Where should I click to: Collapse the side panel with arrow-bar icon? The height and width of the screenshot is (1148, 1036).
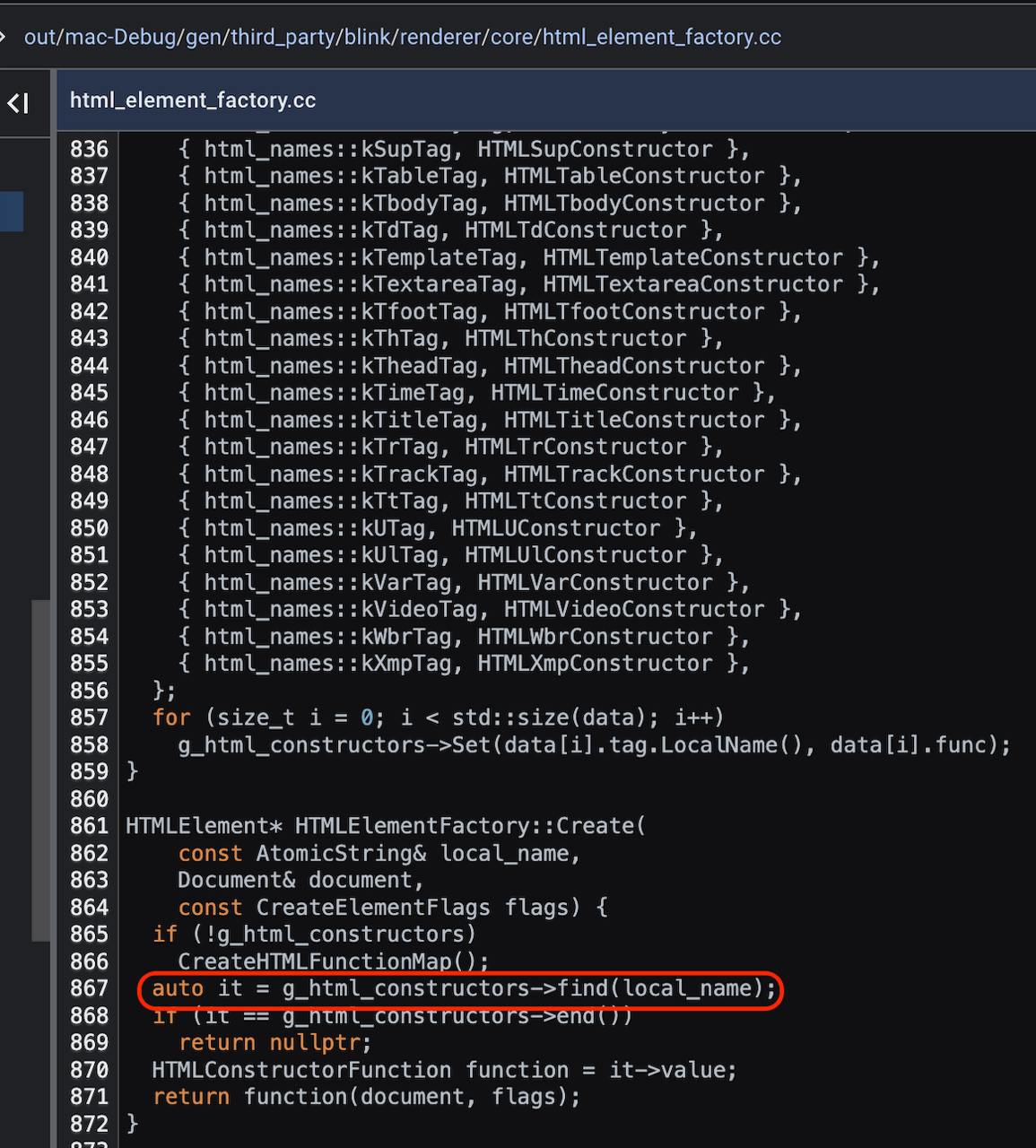[x=18, y=103]
